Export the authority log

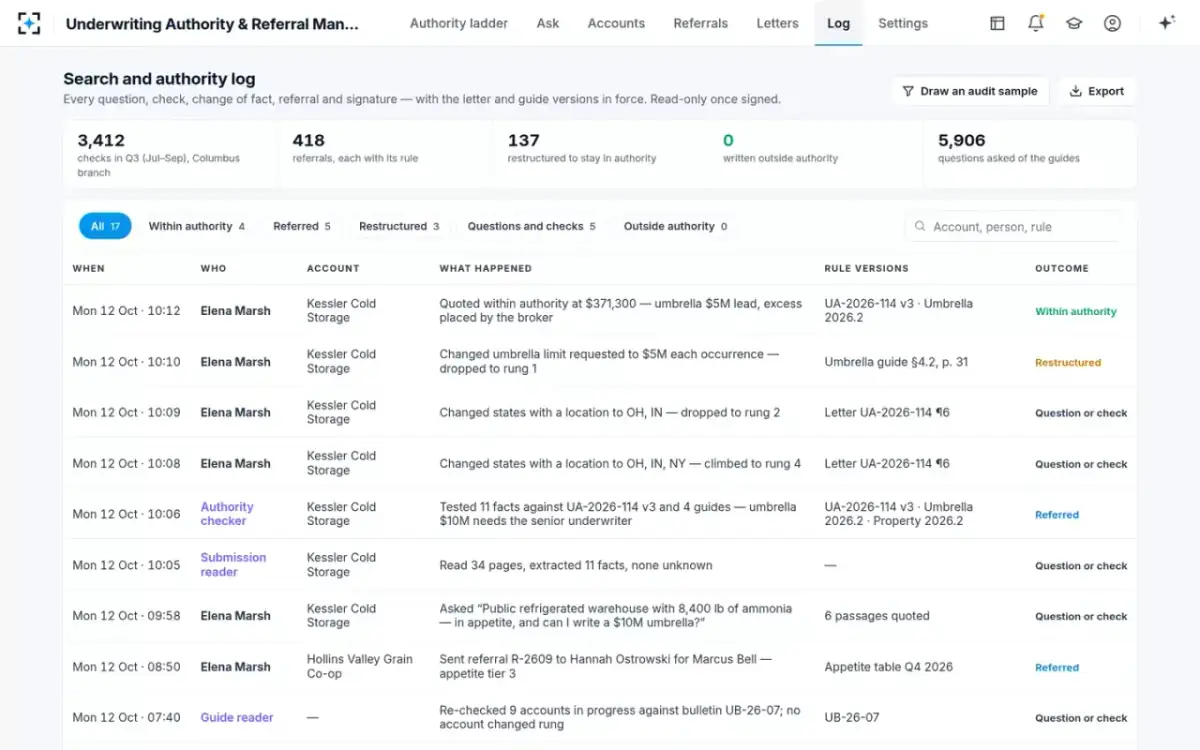1097,91
